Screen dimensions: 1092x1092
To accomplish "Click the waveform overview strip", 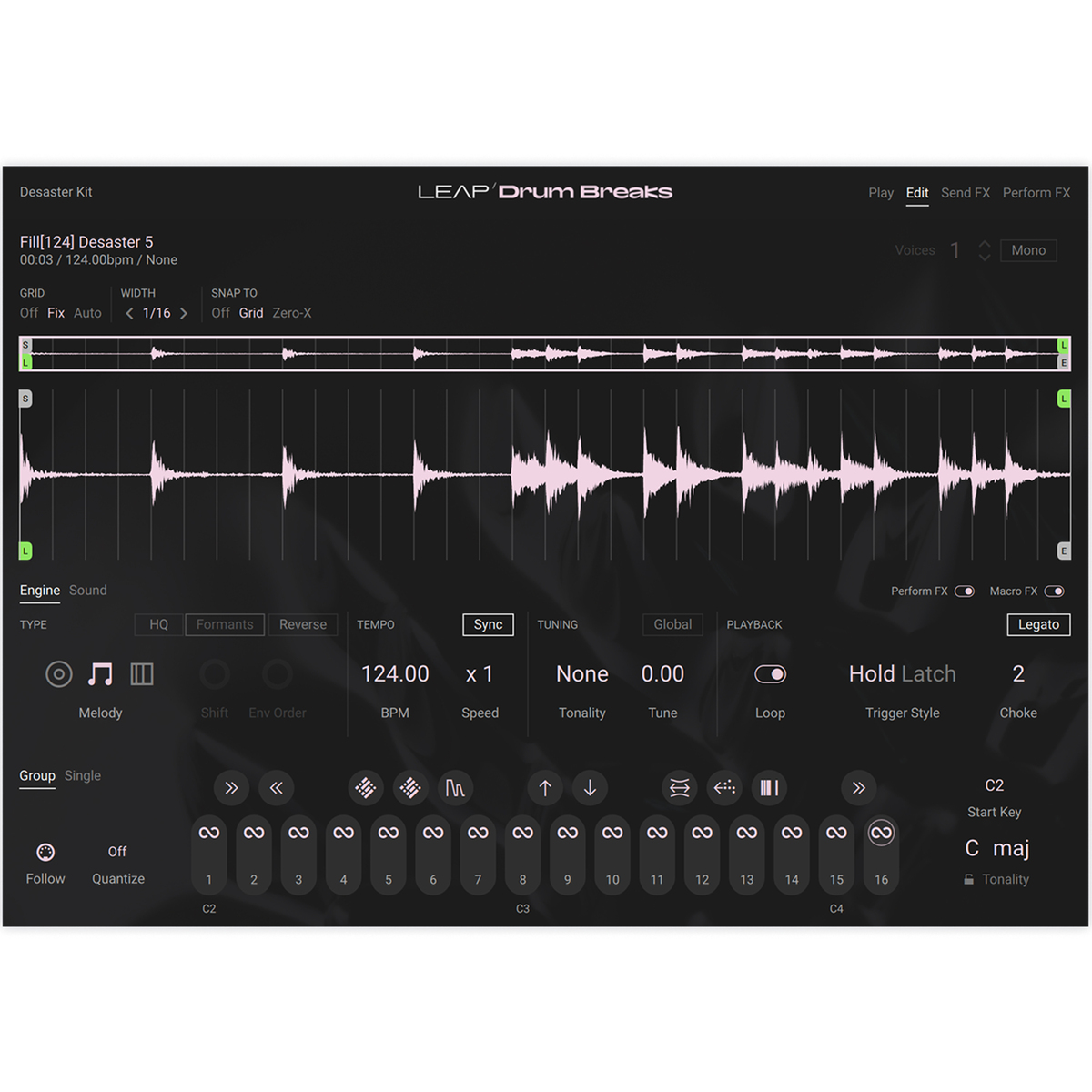I will coord(544,354).
